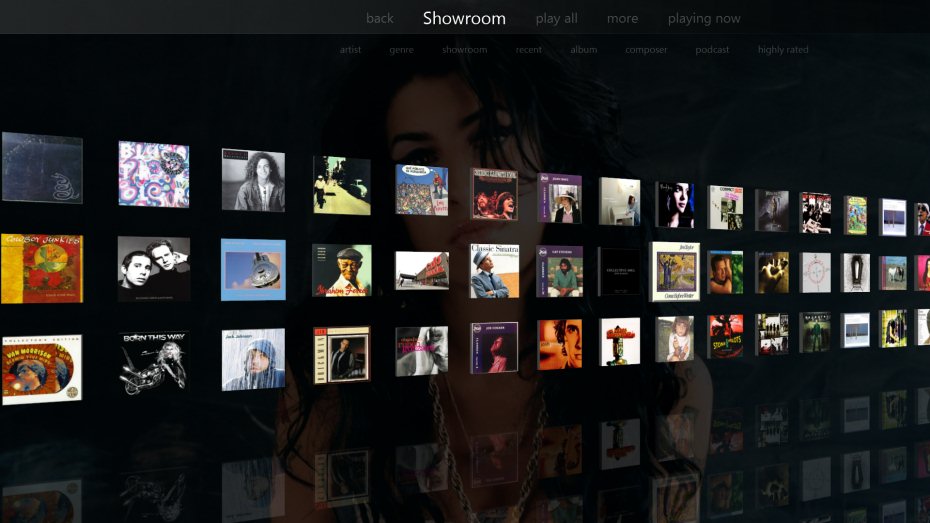Open the curly-haired man black-and-white album
The height and width of the screenshot is (523, 930).
tap(253, 180)
